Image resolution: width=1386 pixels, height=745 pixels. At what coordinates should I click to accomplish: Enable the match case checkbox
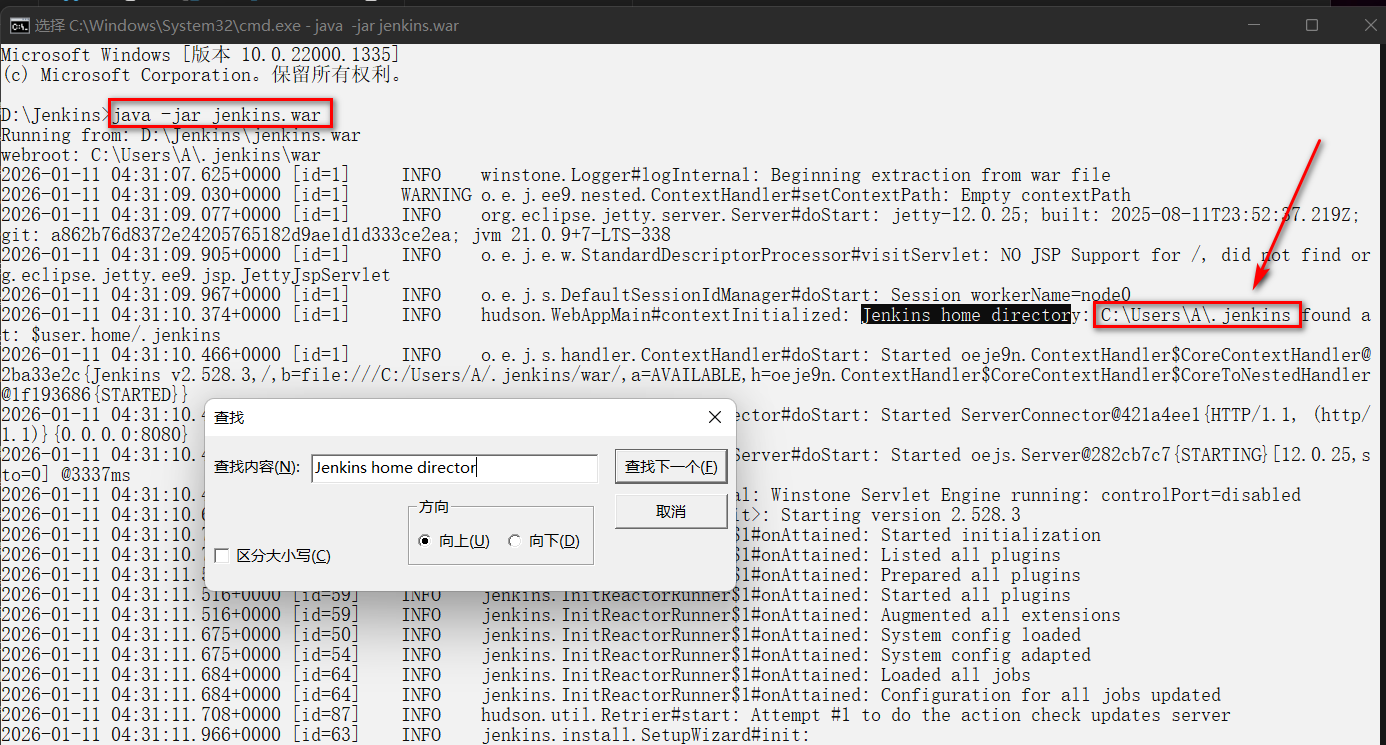(x=222, y=555)
